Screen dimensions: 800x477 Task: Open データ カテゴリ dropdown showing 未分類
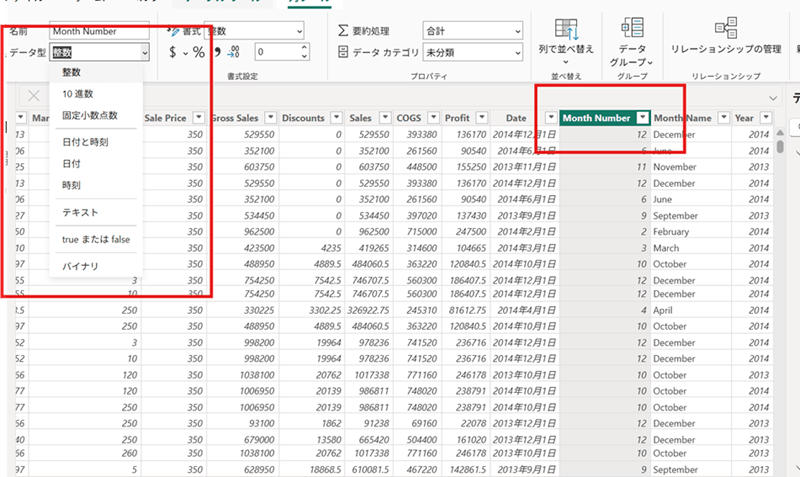click(x=471, y=52)
